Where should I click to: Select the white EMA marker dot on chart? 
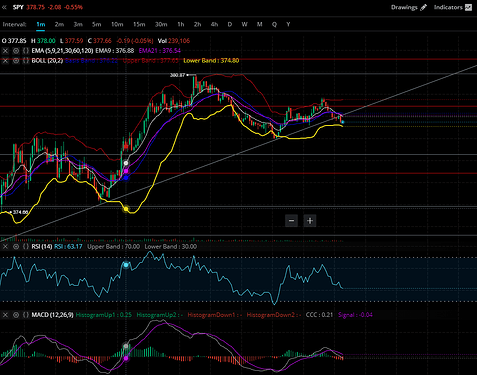[x=126, y=163]
